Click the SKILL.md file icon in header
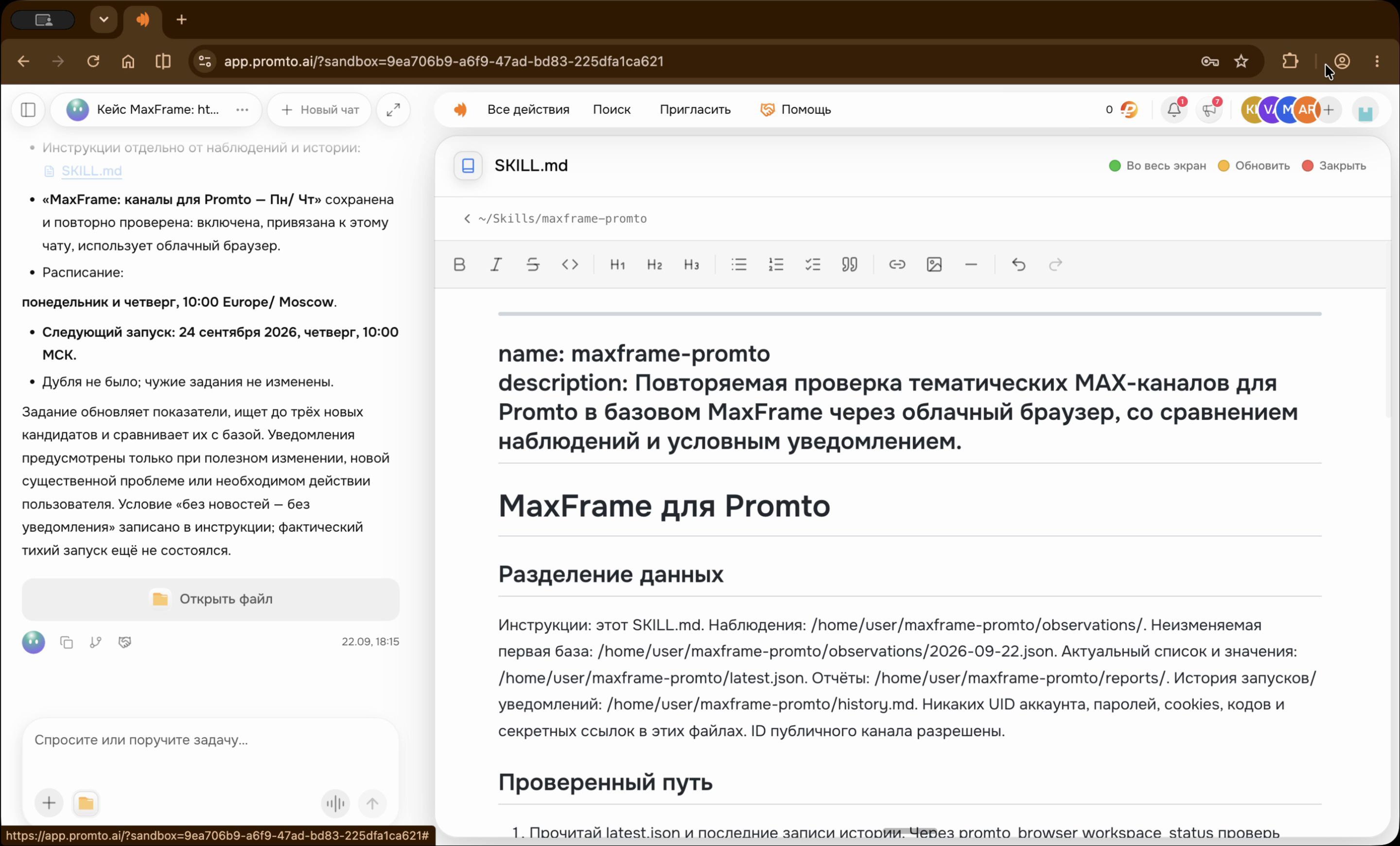 pos(468,165)
